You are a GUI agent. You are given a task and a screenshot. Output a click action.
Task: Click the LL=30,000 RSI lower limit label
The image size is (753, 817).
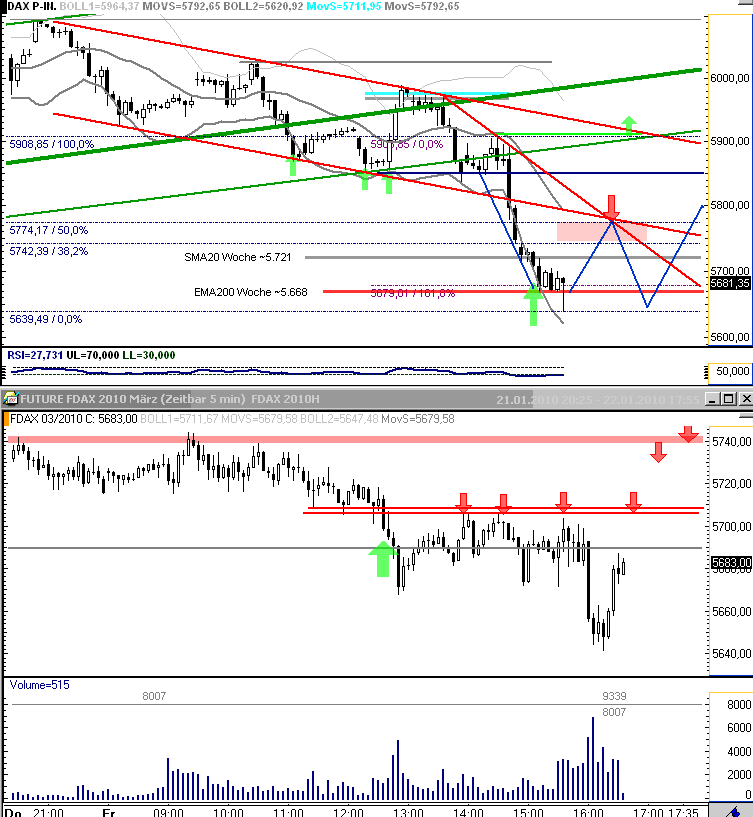(x=149, y=355)
